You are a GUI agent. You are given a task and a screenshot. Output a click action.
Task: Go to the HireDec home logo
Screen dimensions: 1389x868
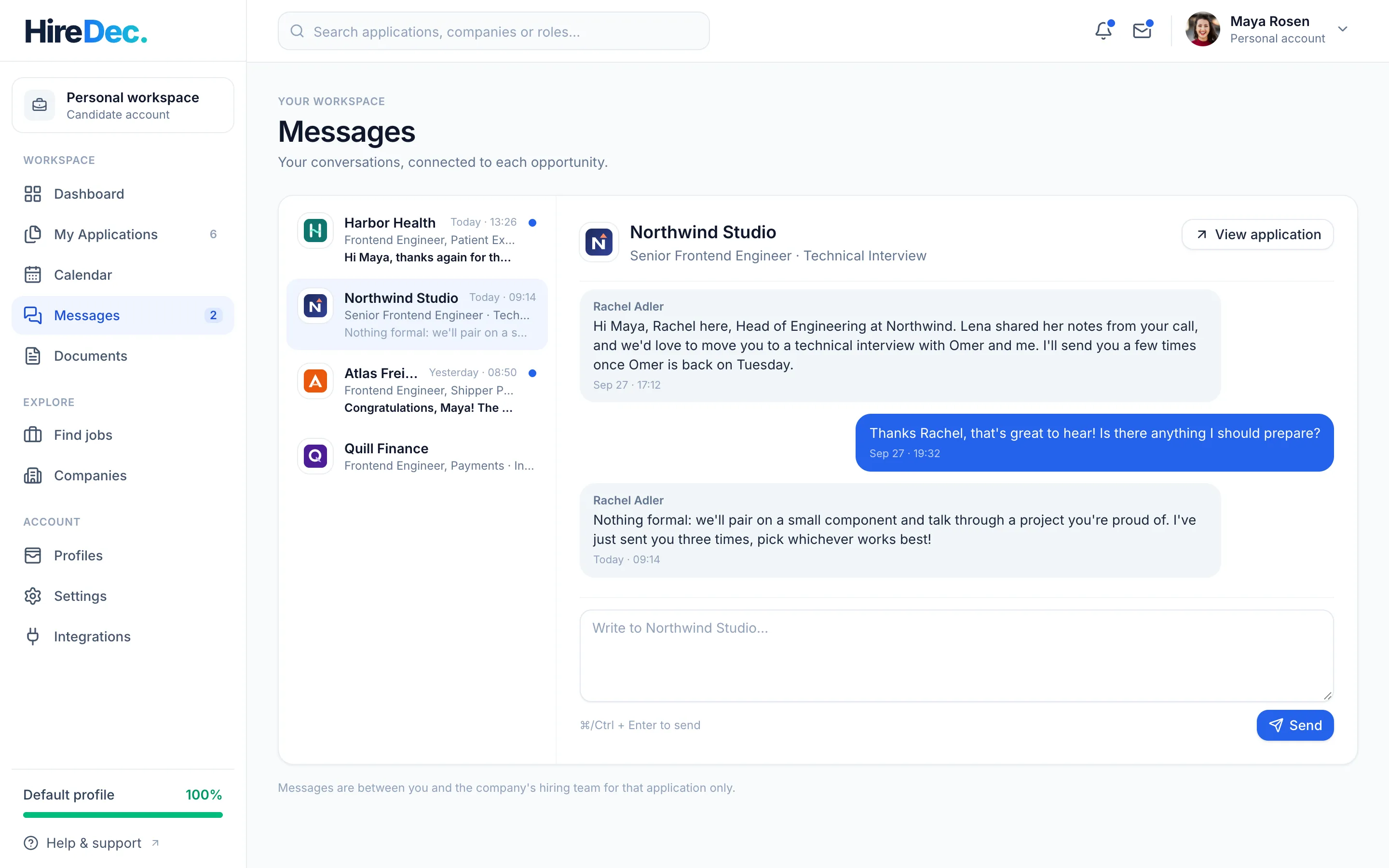coord(86,31)
